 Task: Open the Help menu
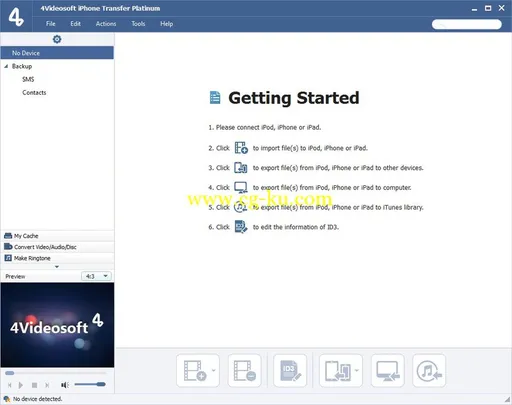click(x=166, y=24)
